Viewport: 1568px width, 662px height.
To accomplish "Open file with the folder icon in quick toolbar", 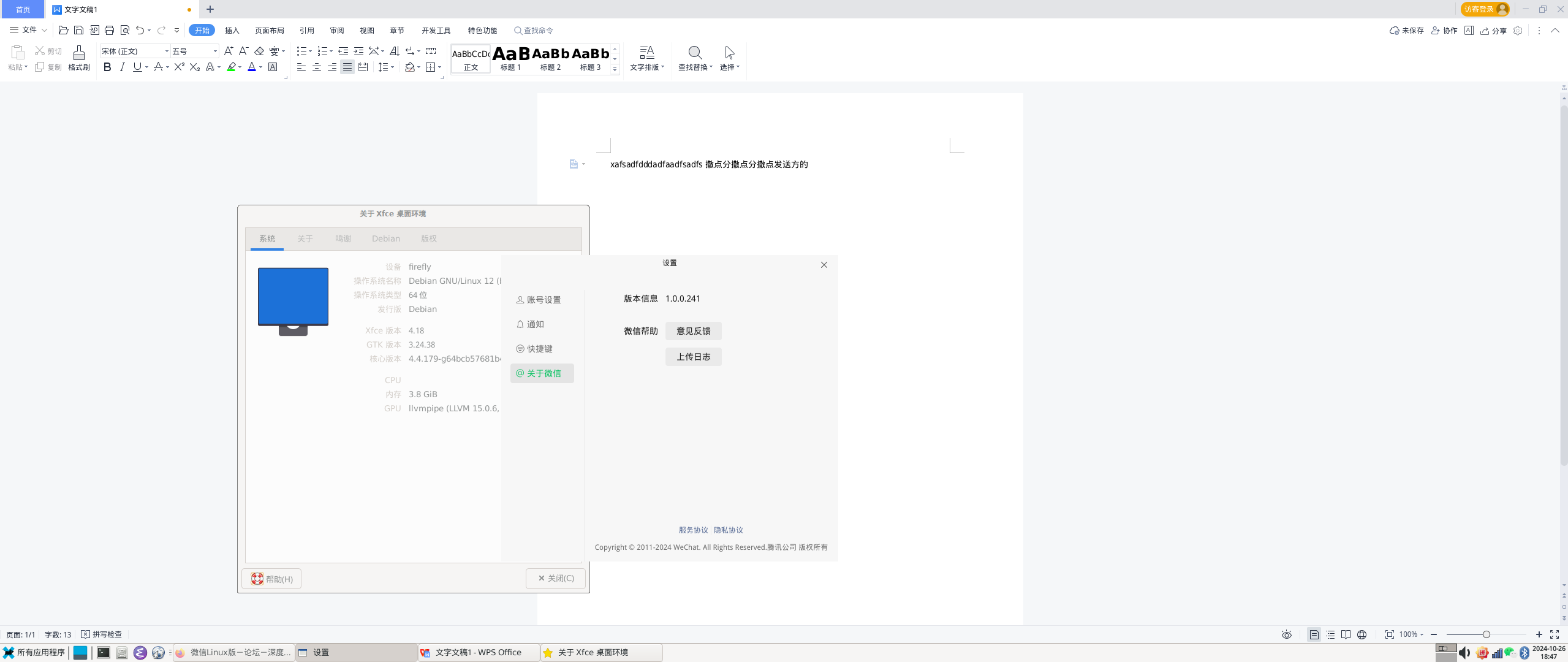I will coord(63,30).
